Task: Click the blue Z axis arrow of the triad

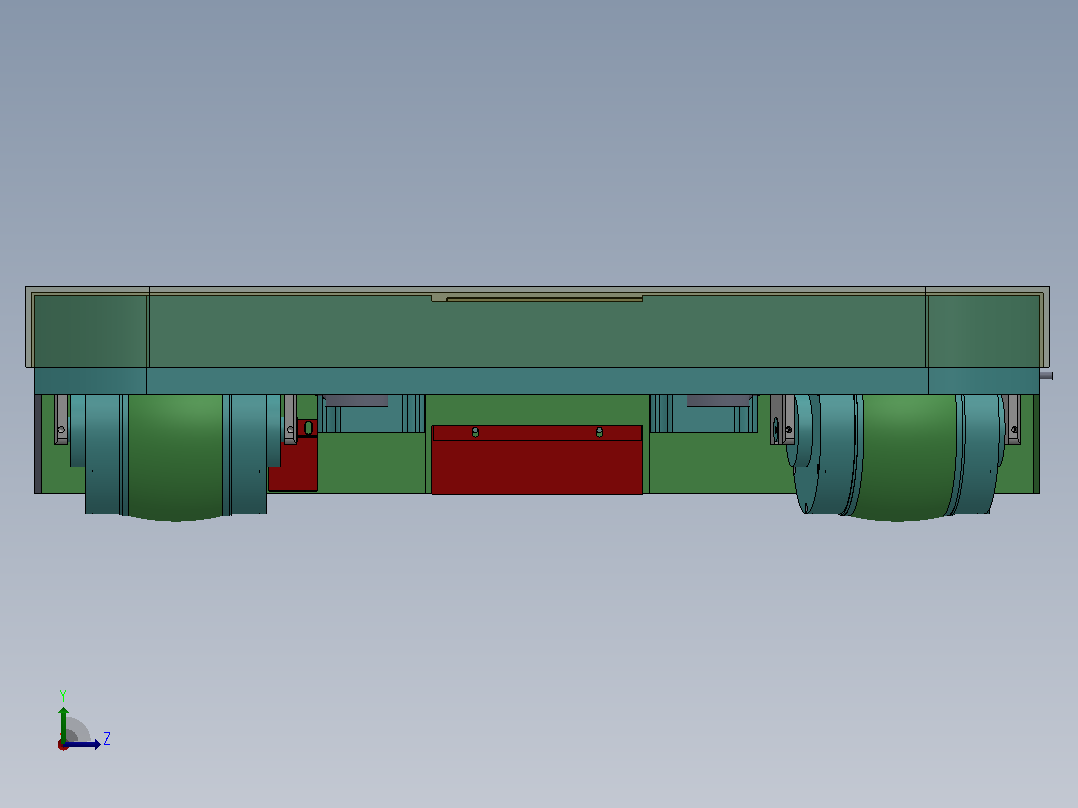Action: click(82, 744)
